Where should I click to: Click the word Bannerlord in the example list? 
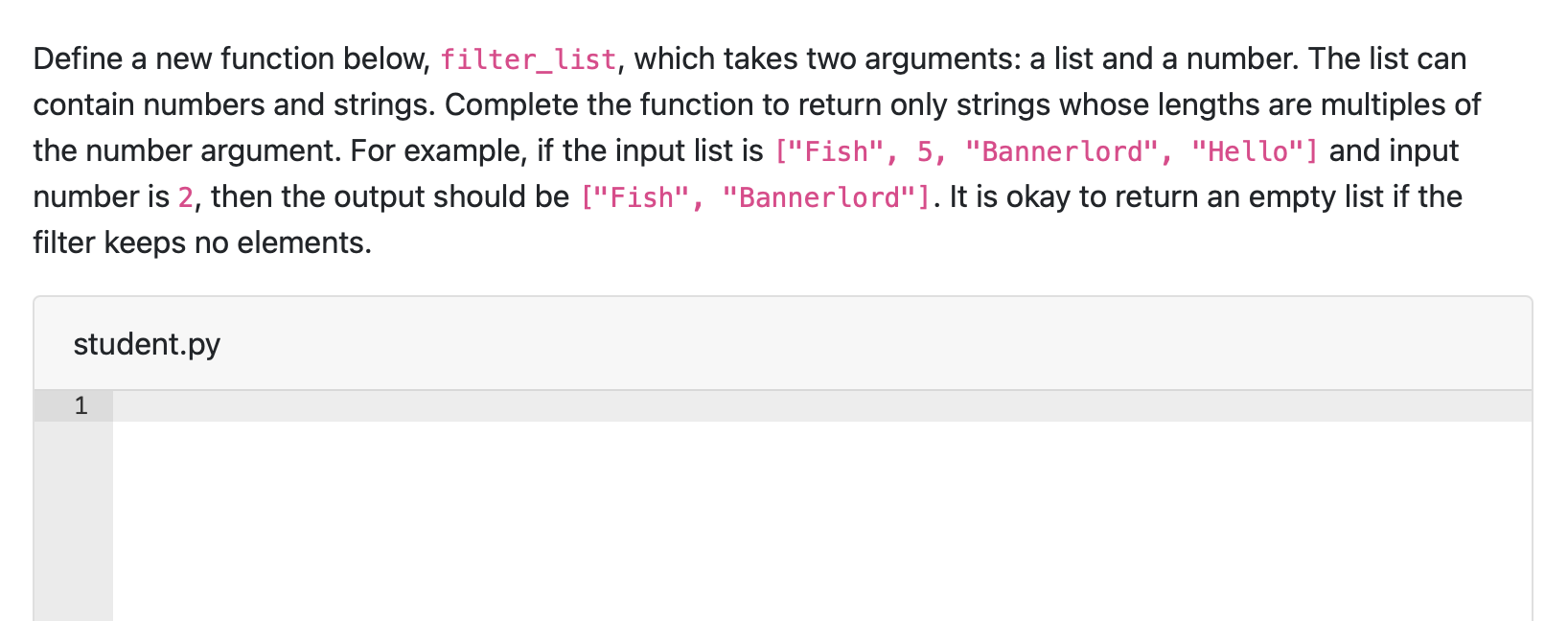pos(1064,151)
